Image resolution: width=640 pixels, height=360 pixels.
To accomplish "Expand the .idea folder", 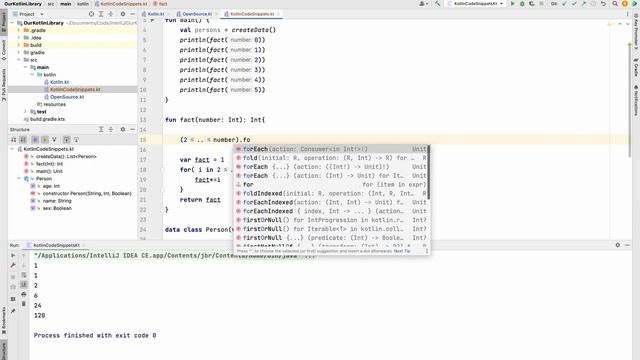I will point(18,38).
